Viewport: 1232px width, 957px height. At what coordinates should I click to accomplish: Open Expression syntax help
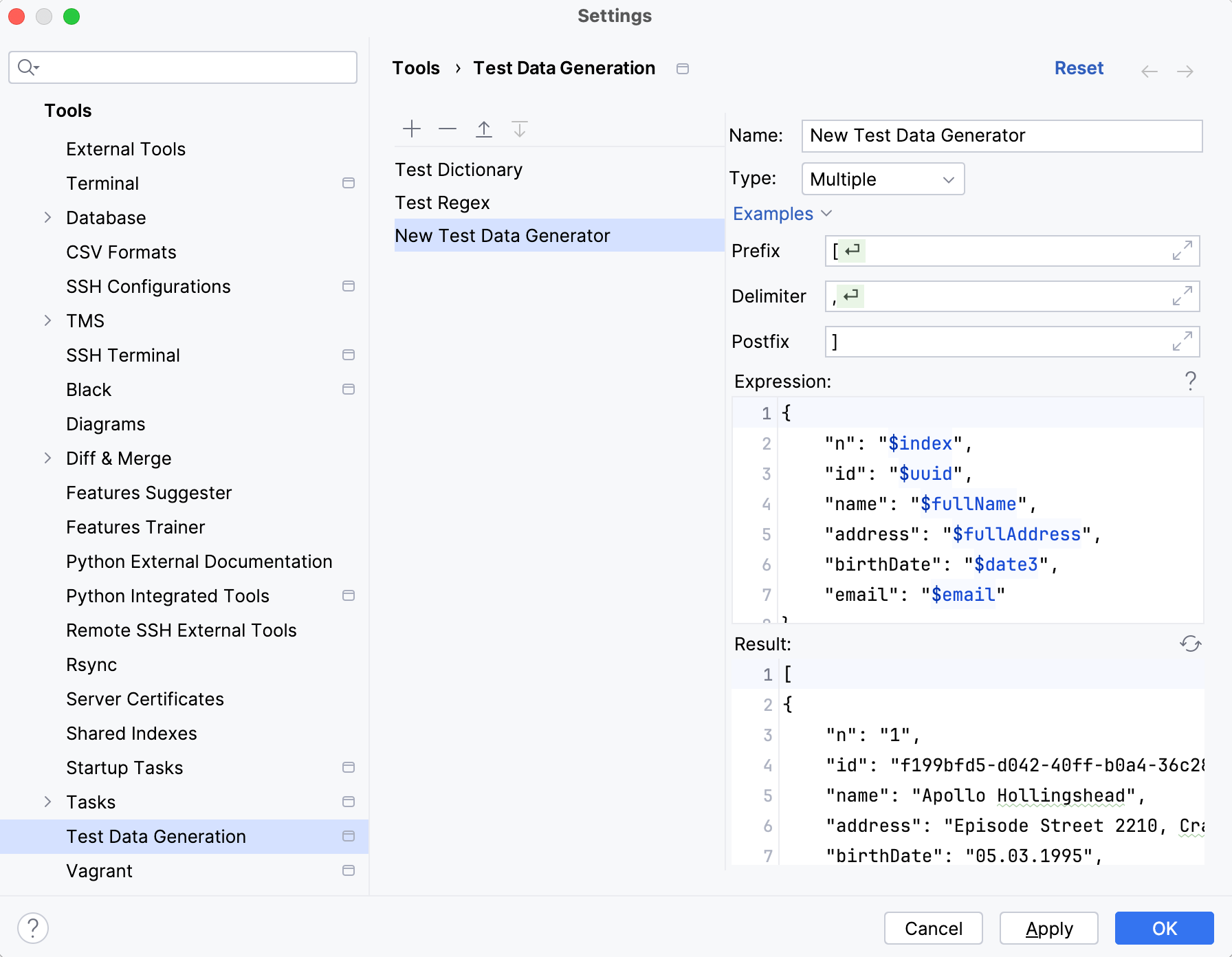click(1191, 380)
